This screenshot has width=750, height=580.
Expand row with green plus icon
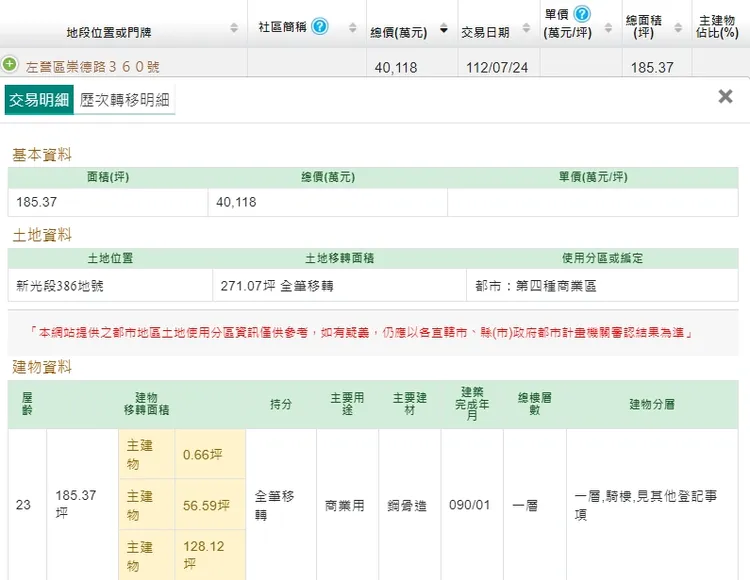pyautogui.click(x=10, y=64)
